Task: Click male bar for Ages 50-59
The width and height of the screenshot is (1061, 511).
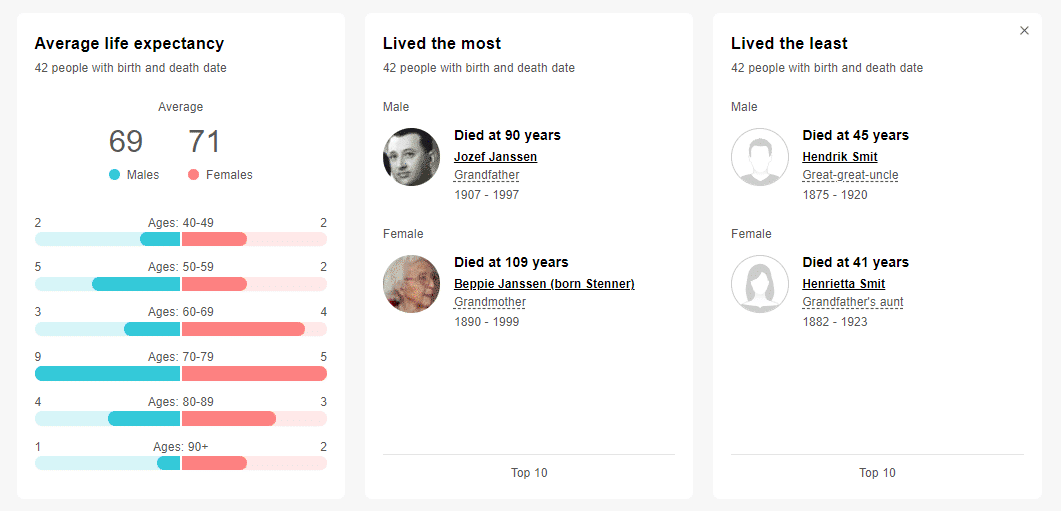Action: (136, 284)
